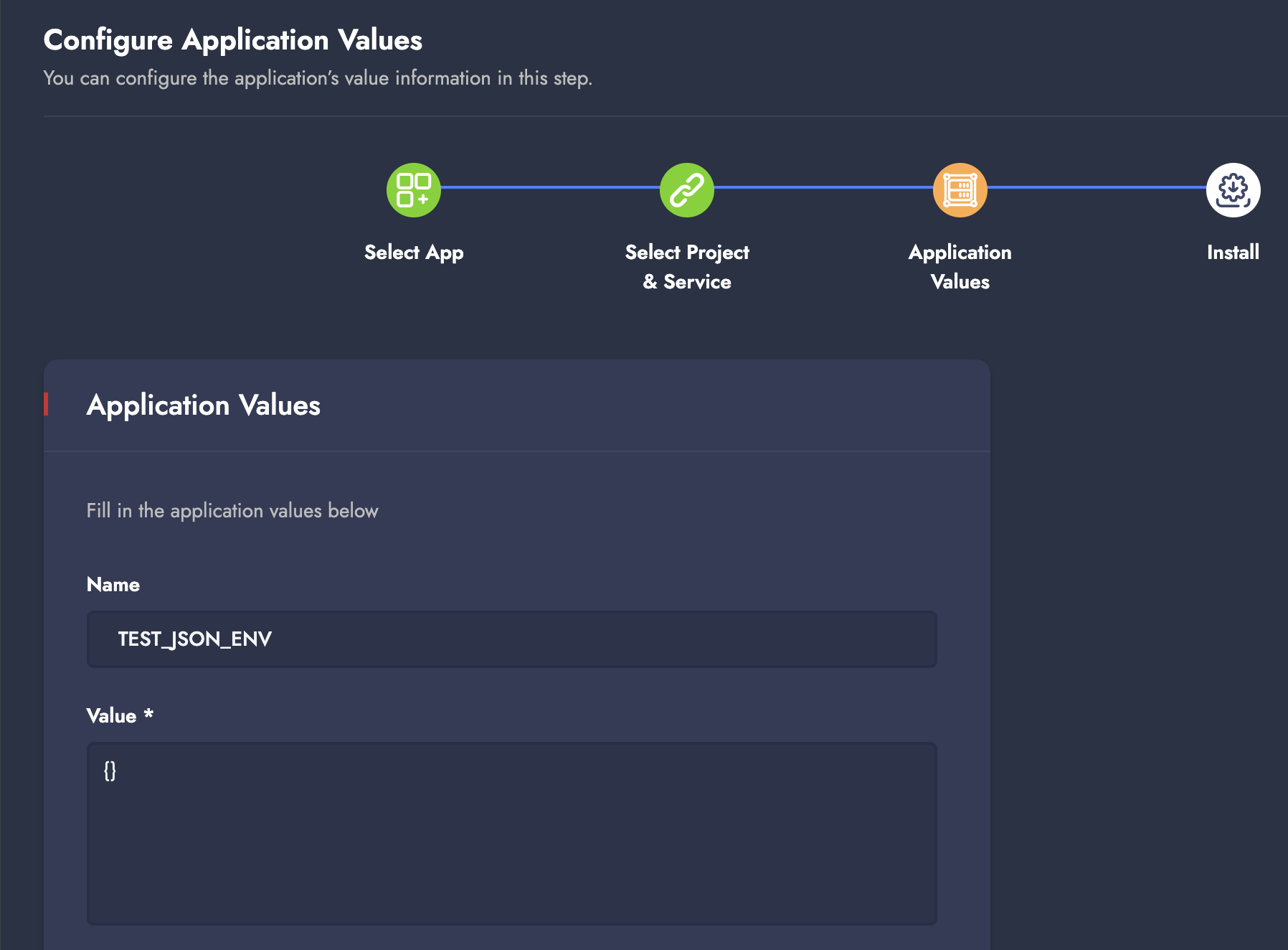The width and height of the screenshot is (1288, 950).
Task: Click the Install step icon
Action: 1233,190
